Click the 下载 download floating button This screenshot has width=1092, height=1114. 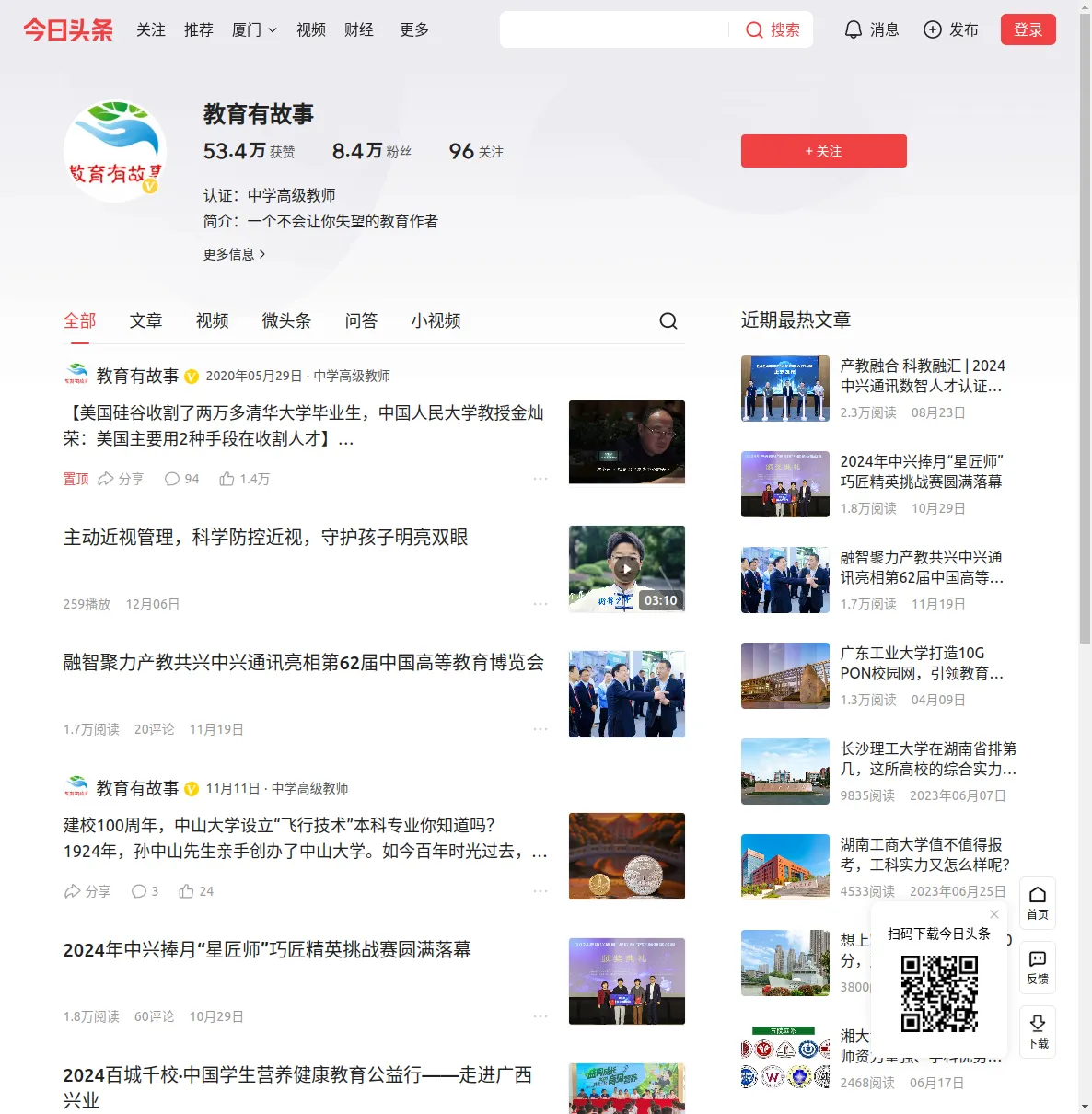coord(1038,1032)
